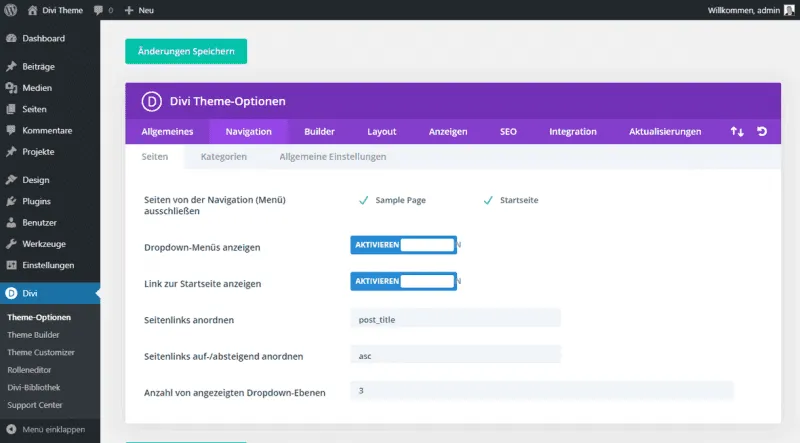The height and width of the screenshot is (443, 800).
Task: Click the Plugins plug icon
Action: click(11, 201)
